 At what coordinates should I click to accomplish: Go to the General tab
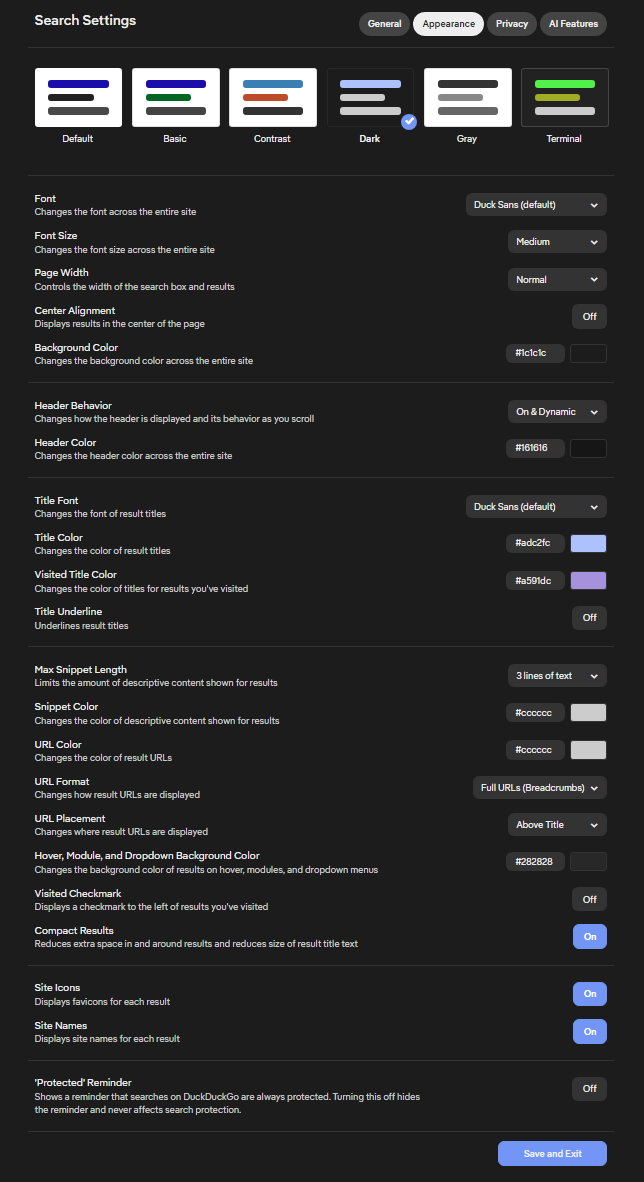click(384, 24)
